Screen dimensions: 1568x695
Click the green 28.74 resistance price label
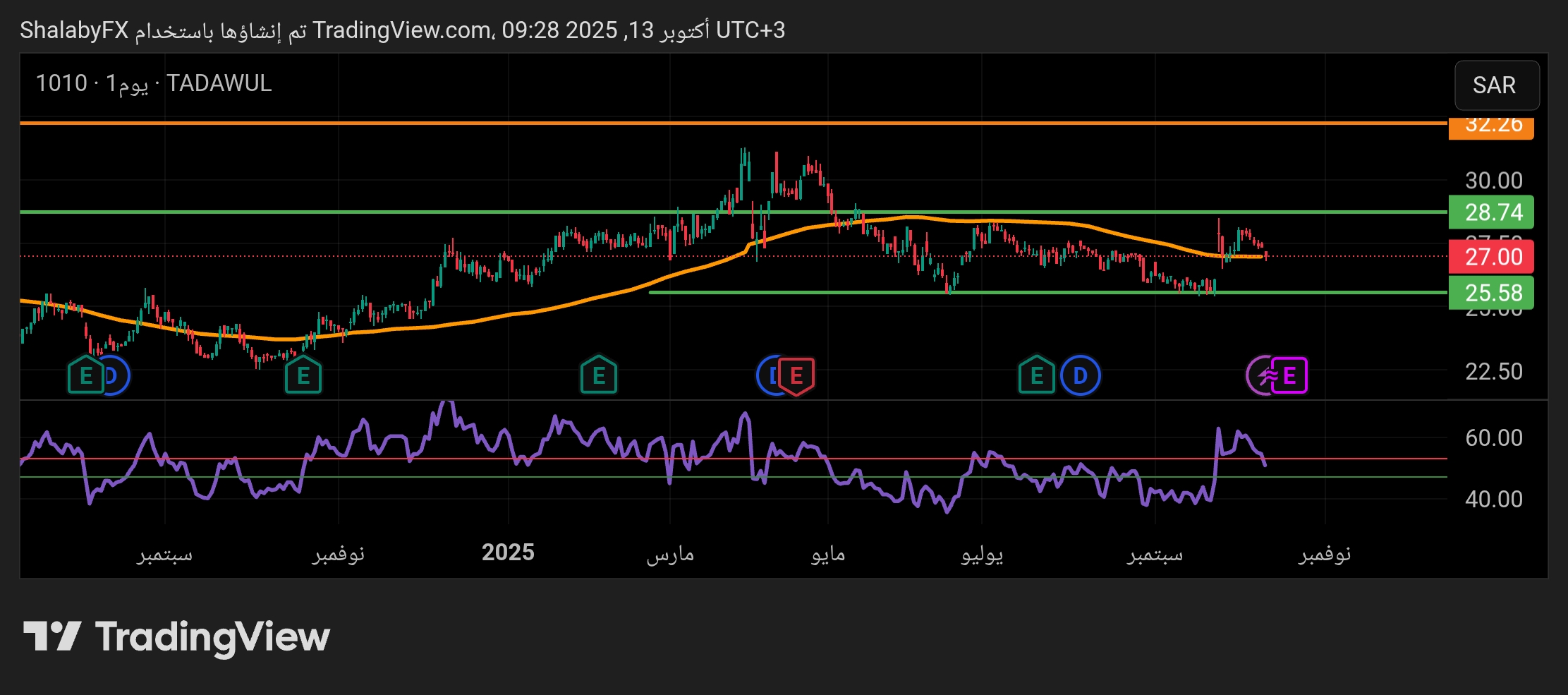tap(1491, 212)
